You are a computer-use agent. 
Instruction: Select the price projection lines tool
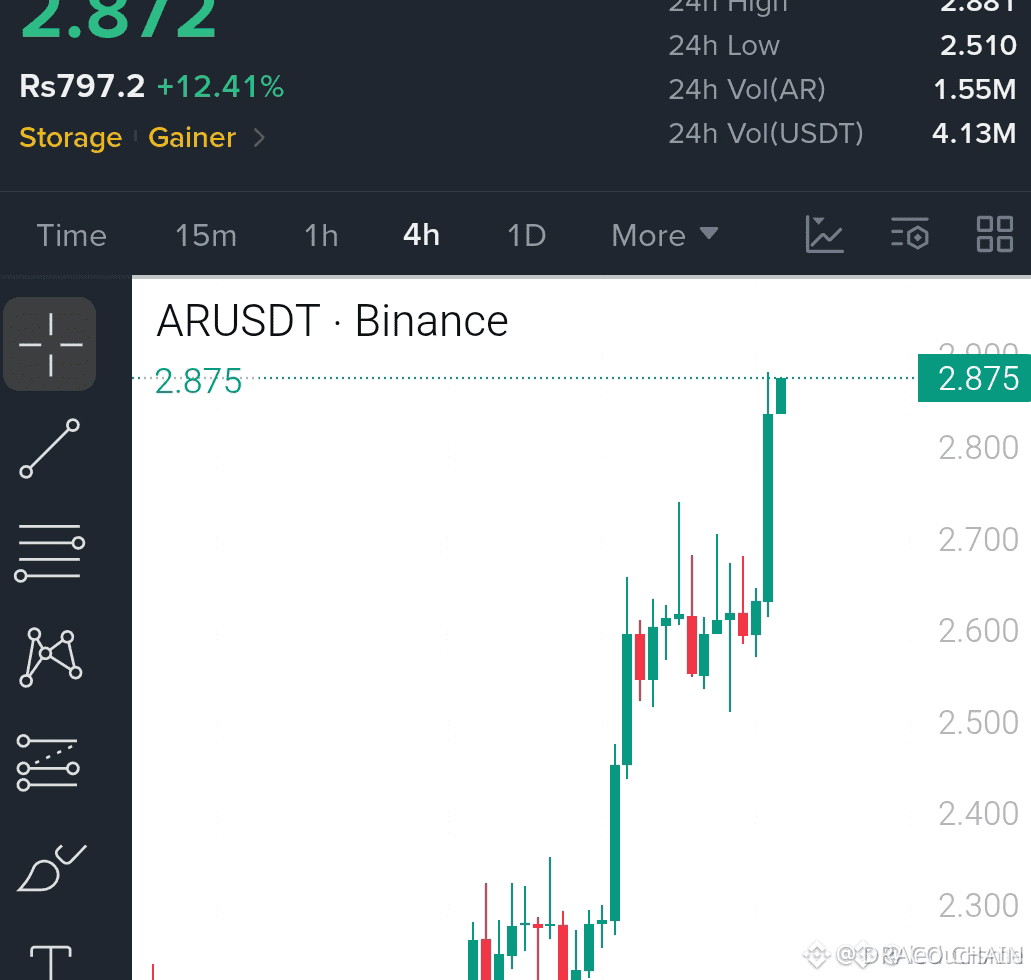click(48, 763)
